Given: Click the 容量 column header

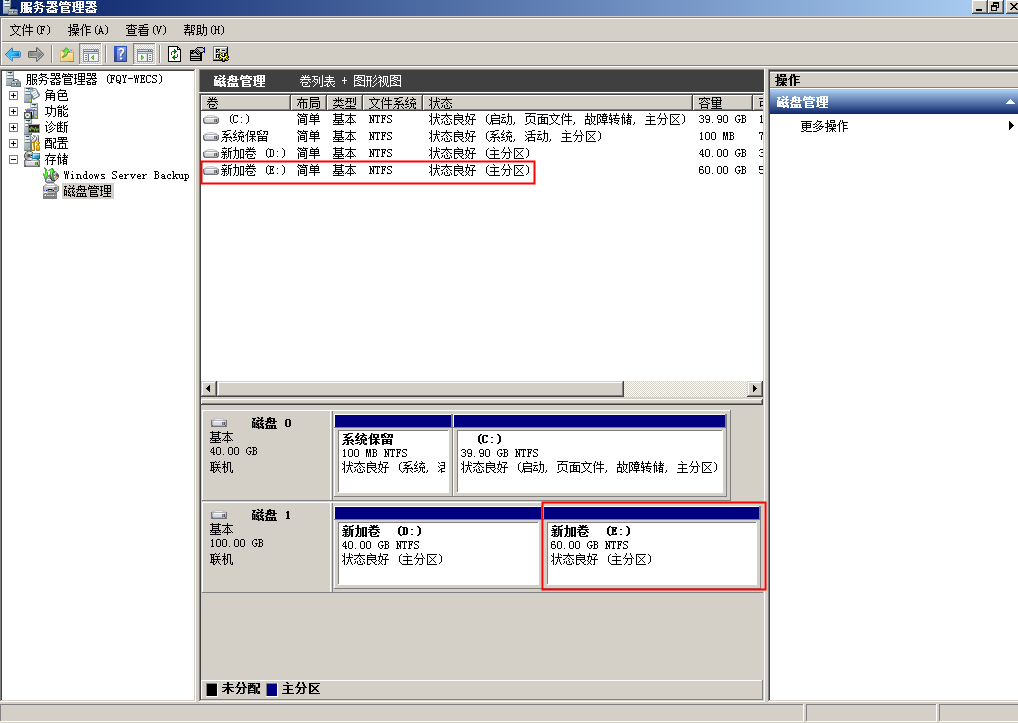Looking at the screenshot, I should [x=722, y=103].
